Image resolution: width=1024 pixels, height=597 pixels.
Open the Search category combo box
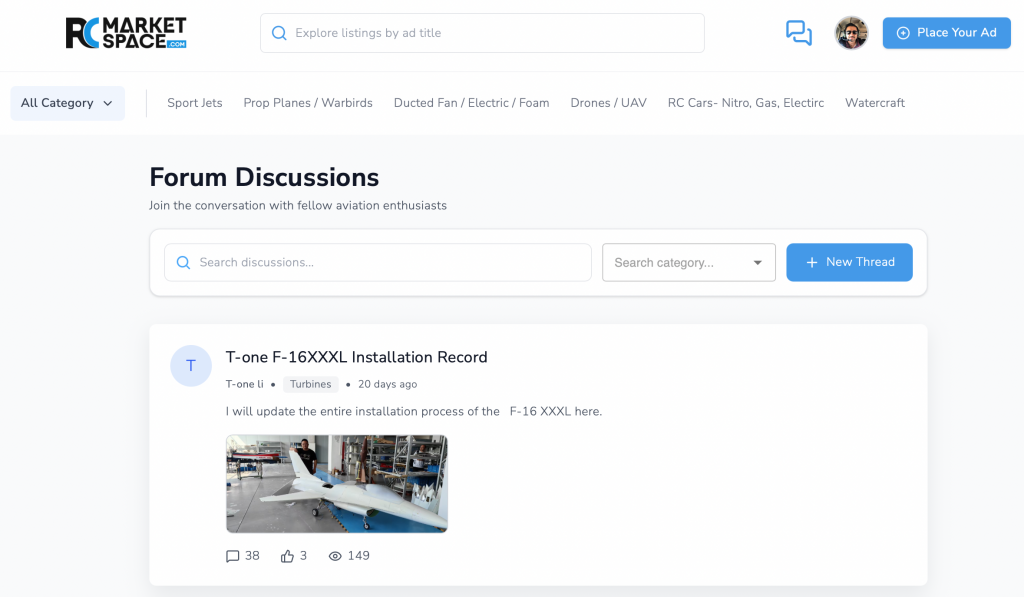point(688,263)
